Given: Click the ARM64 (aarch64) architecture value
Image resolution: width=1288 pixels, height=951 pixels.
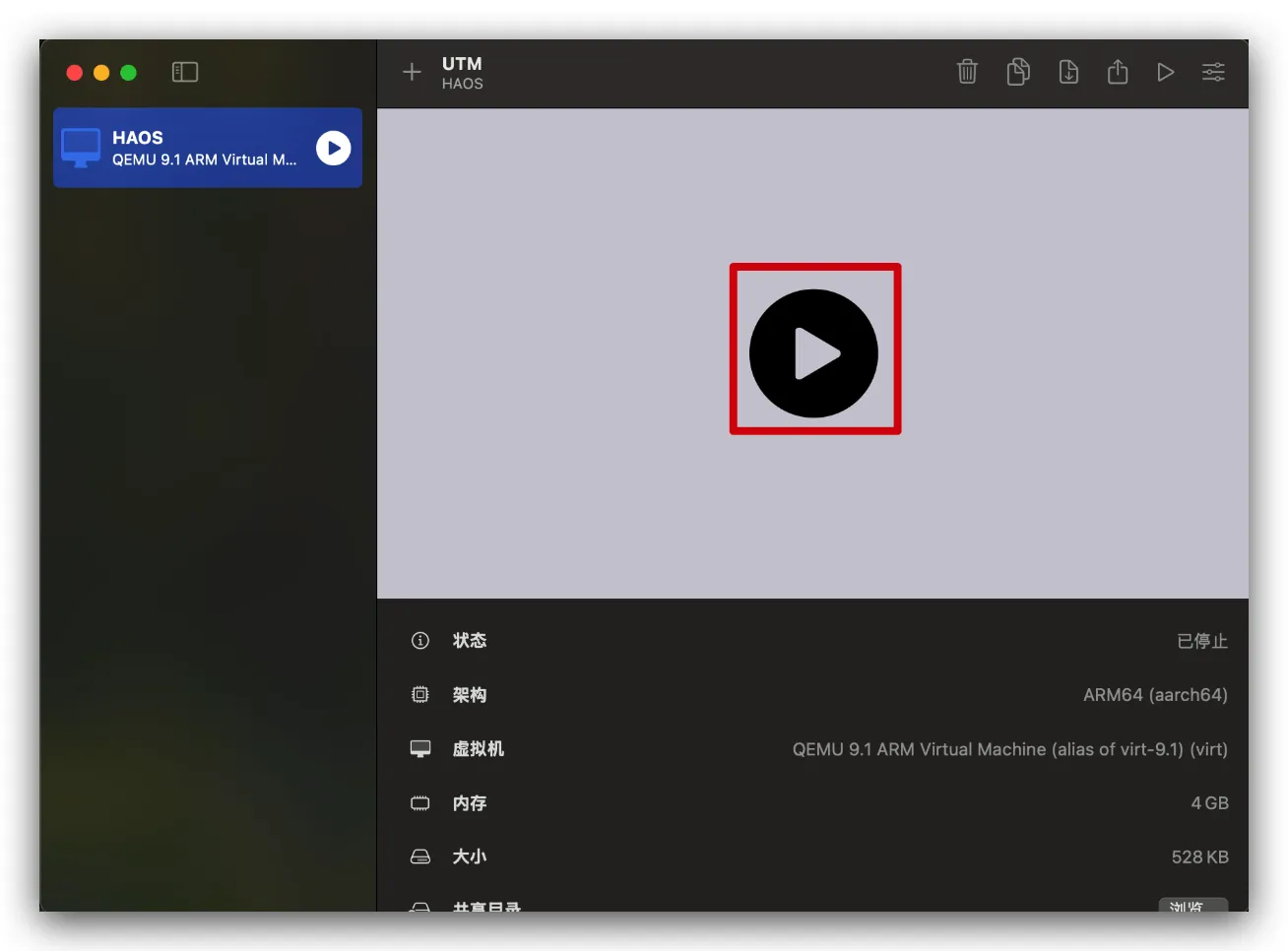Looking at the screenshot, I should click(1155, 695).
